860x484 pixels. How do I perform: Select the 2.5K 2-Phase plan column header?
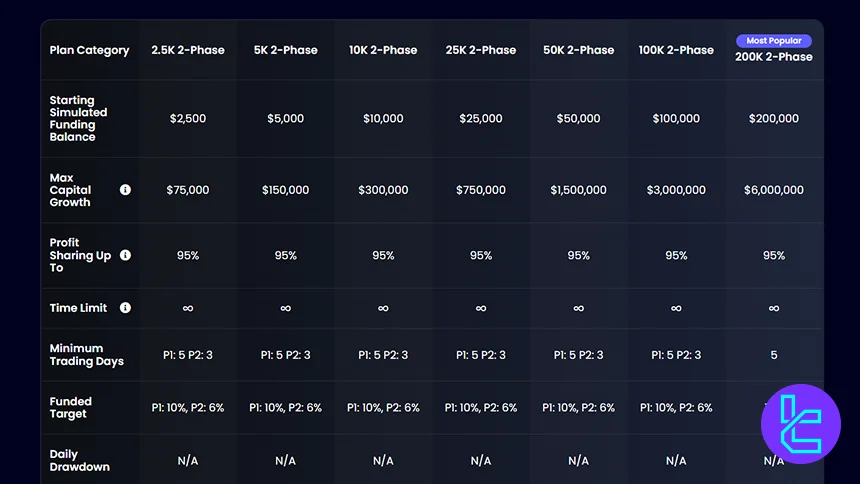[x=188, y=50]
